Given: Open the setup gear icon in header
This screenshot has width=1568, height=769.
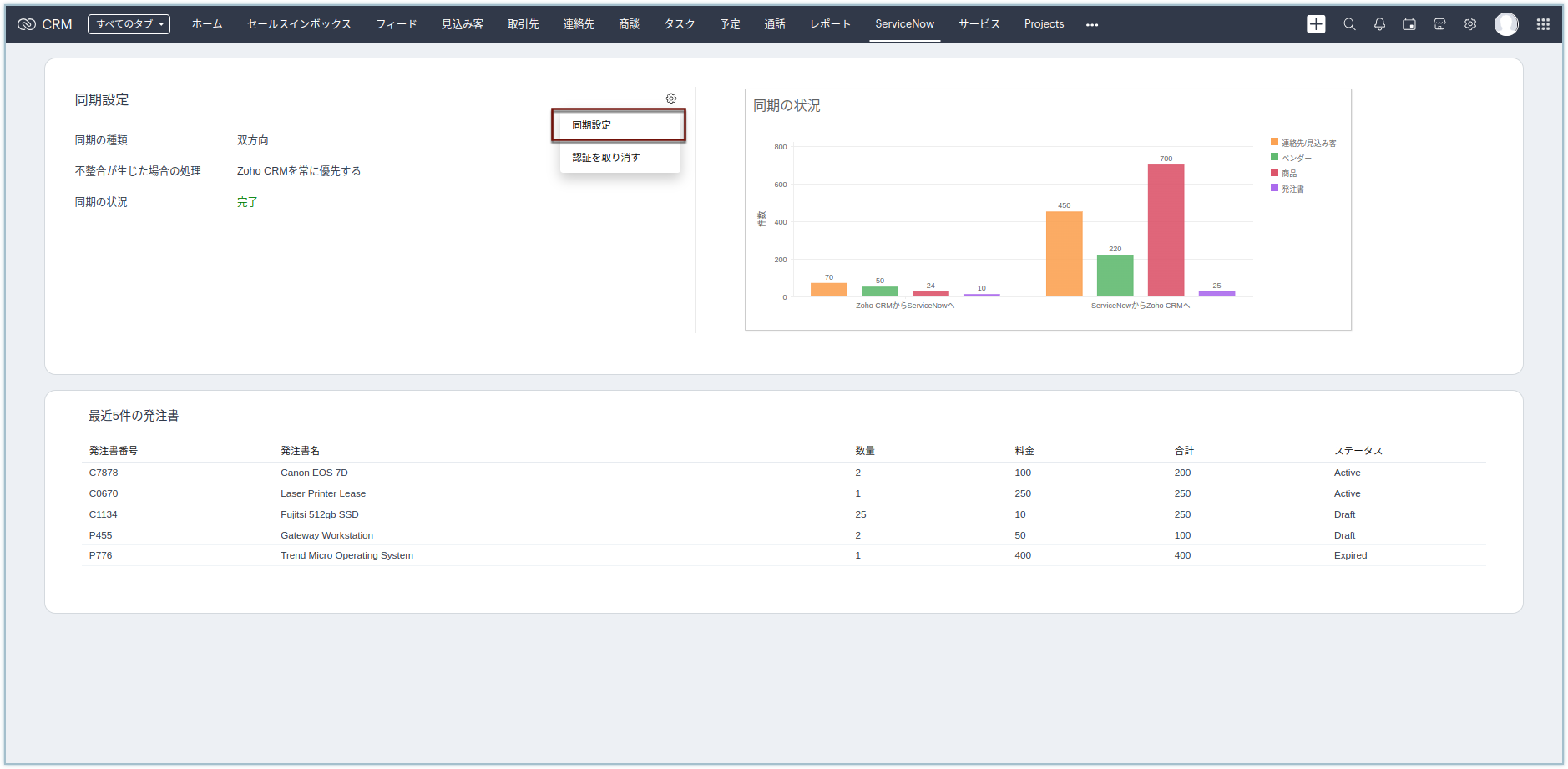Looking at the screenshot, I should tap(1470, 24).
